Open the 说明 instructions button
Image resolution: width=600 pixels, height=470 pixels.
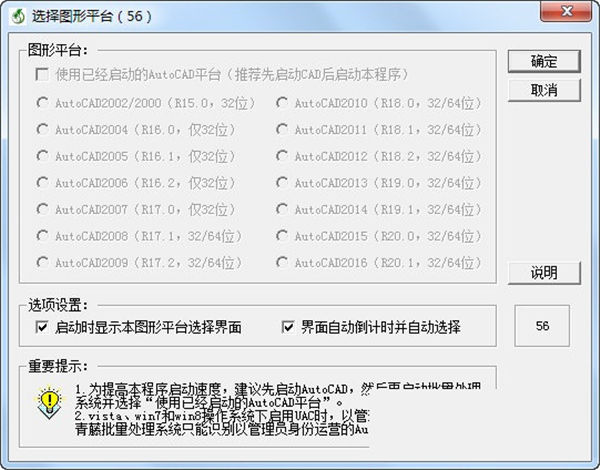click(x=544, y=273)
